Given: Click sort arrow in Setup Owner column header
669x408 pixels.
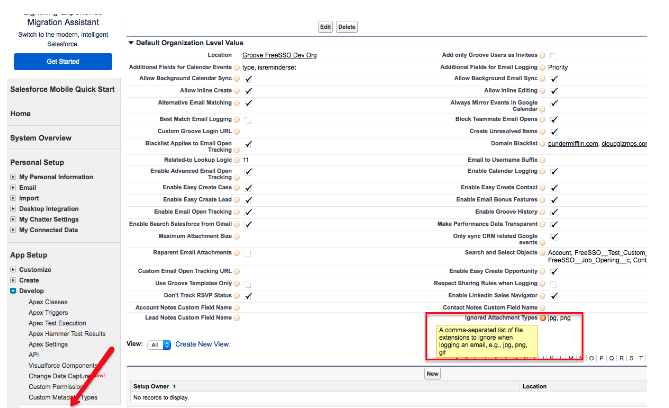Looking at the screenshot, I should pyautogui.click(x=174, y=387).
